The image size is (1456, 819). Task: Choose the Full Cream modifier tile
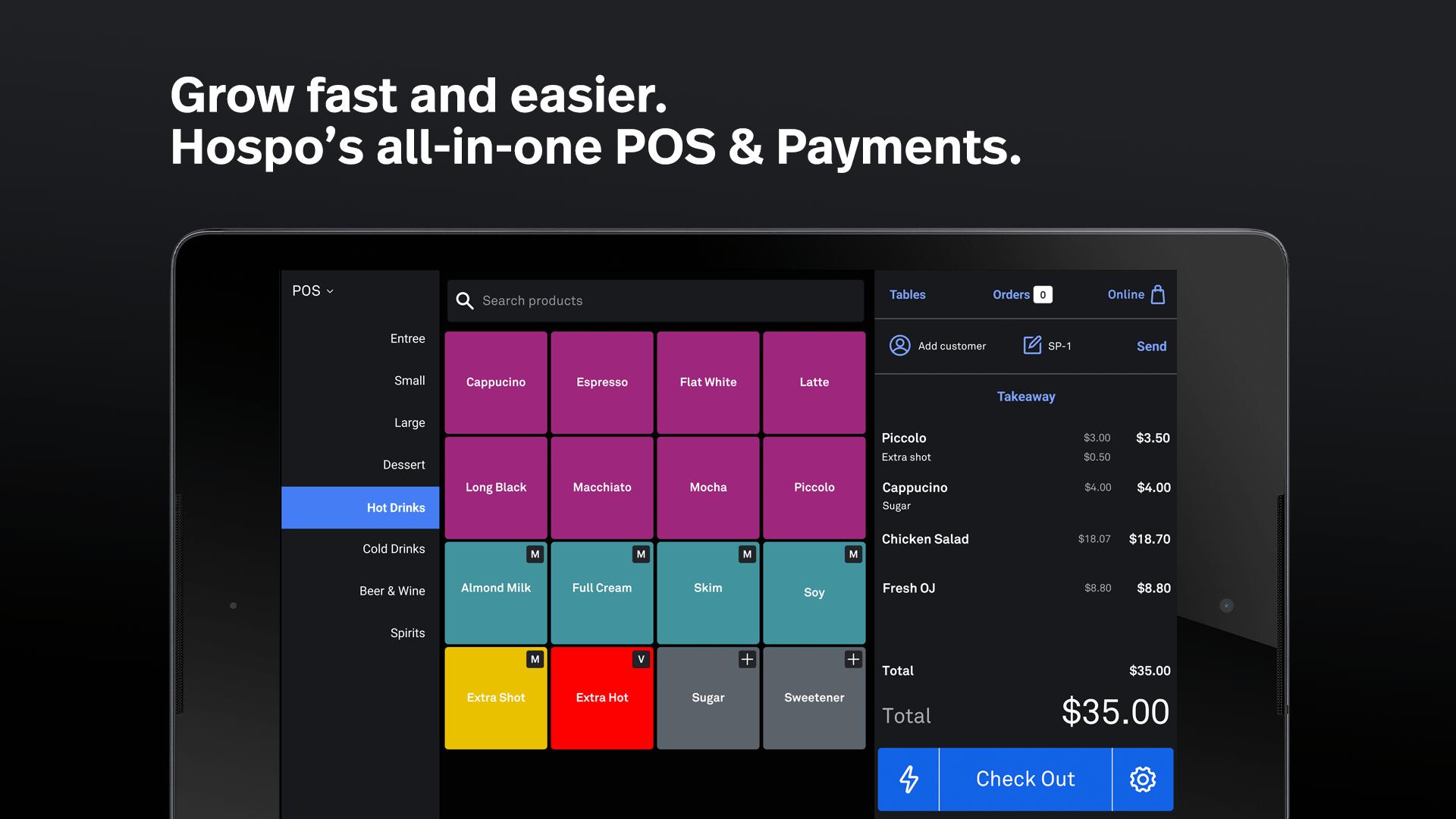pos(602,593)
